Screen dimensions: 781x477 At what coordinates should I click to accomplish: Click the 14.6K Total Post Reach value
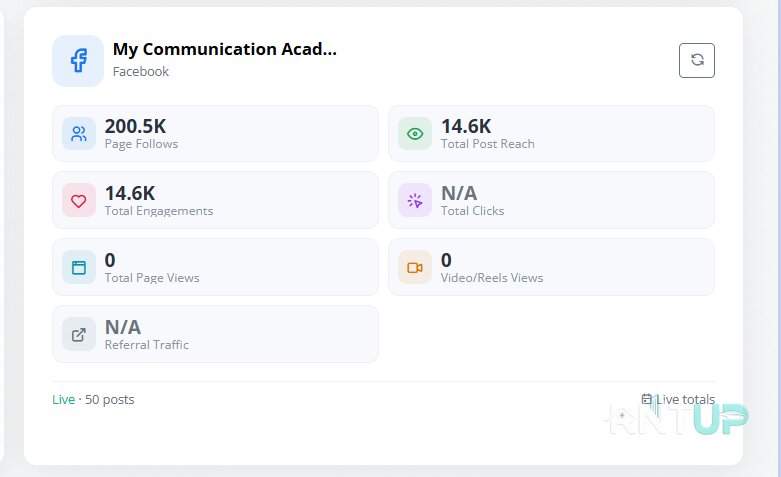(x=466, y=126)
